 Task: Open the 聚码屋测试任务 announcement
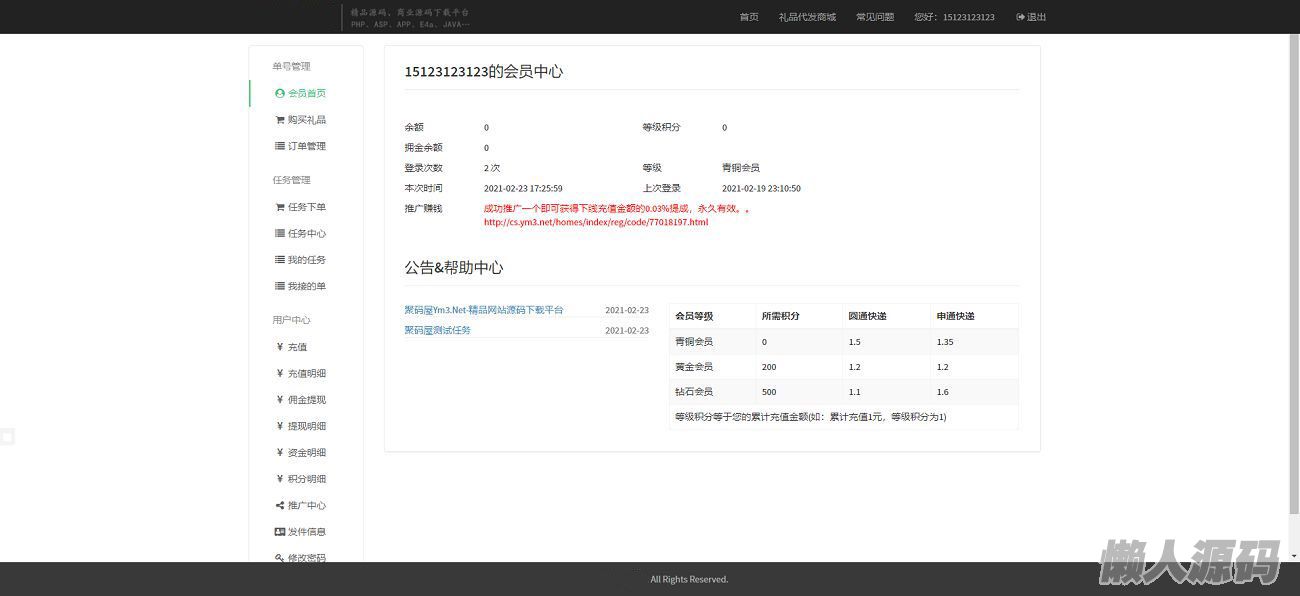click(437, 330)
